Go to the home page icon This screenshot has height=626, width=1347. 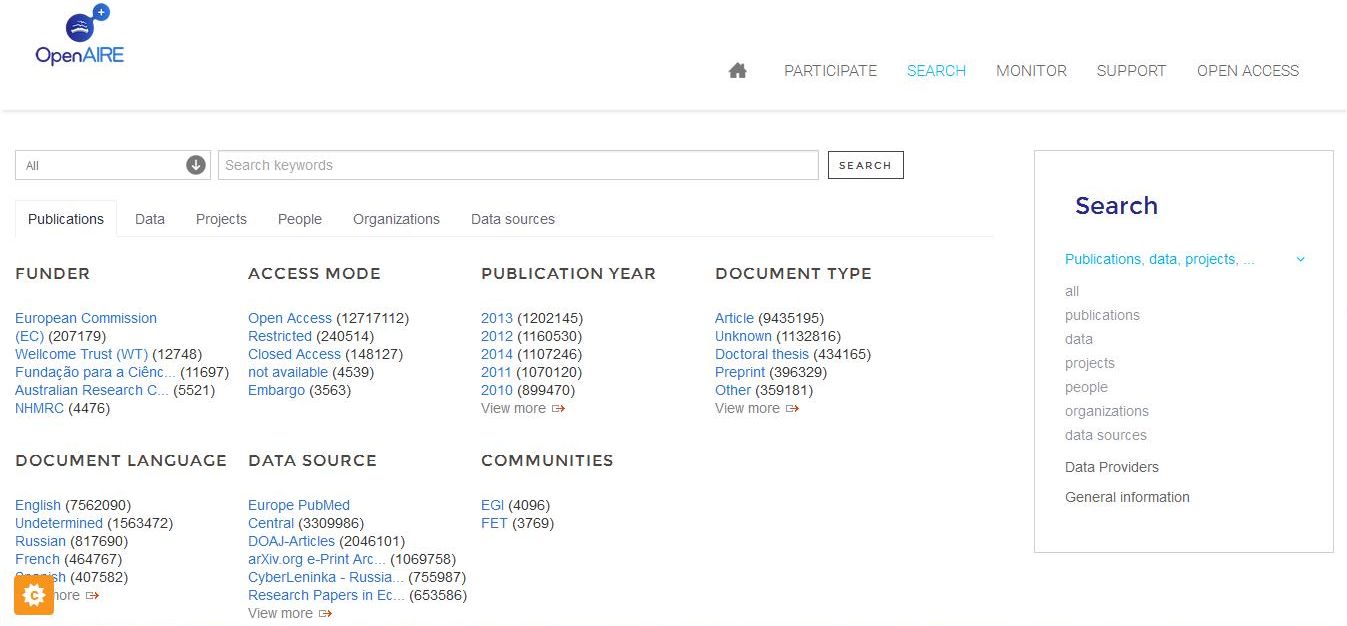point(738,71)
